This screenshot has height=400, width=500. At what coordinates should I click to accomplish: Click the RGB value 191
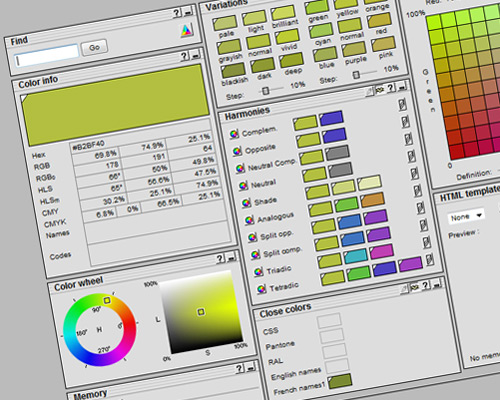tap(159, 157)
